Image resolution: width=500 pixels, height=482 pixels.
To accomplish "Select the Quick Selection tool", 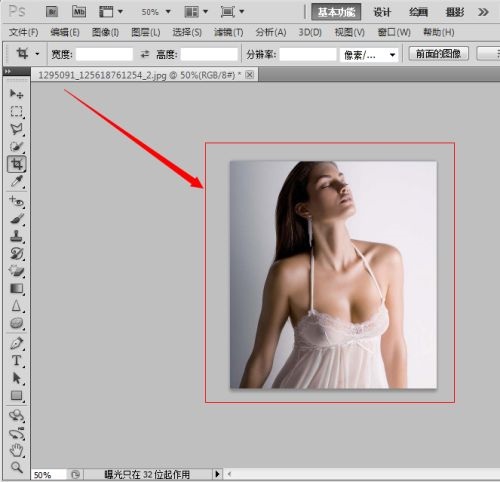I will [x=16, y=146].
